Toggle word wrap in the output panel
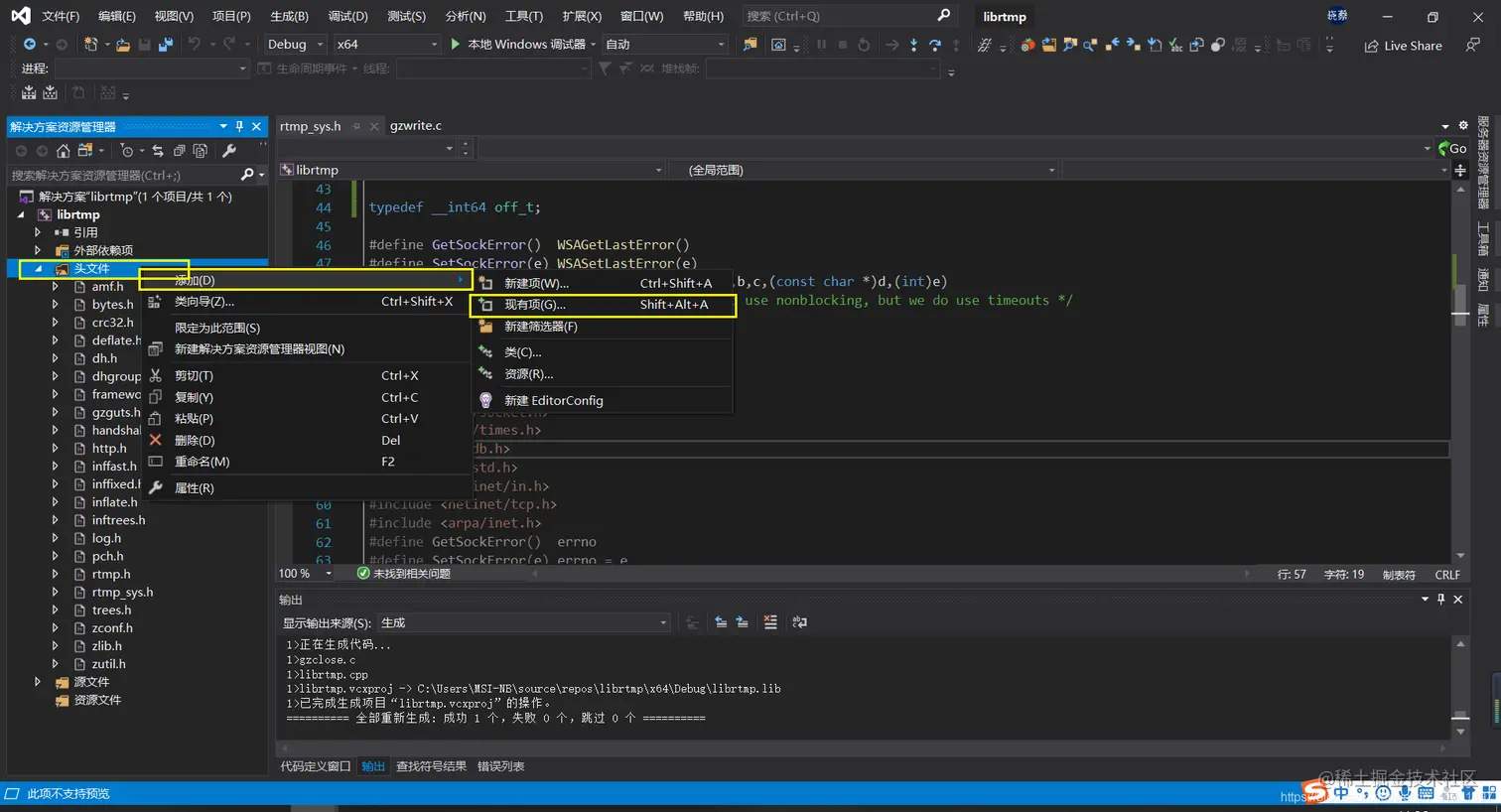This screenshot has width=1501, height=812. tap(799, 622)
